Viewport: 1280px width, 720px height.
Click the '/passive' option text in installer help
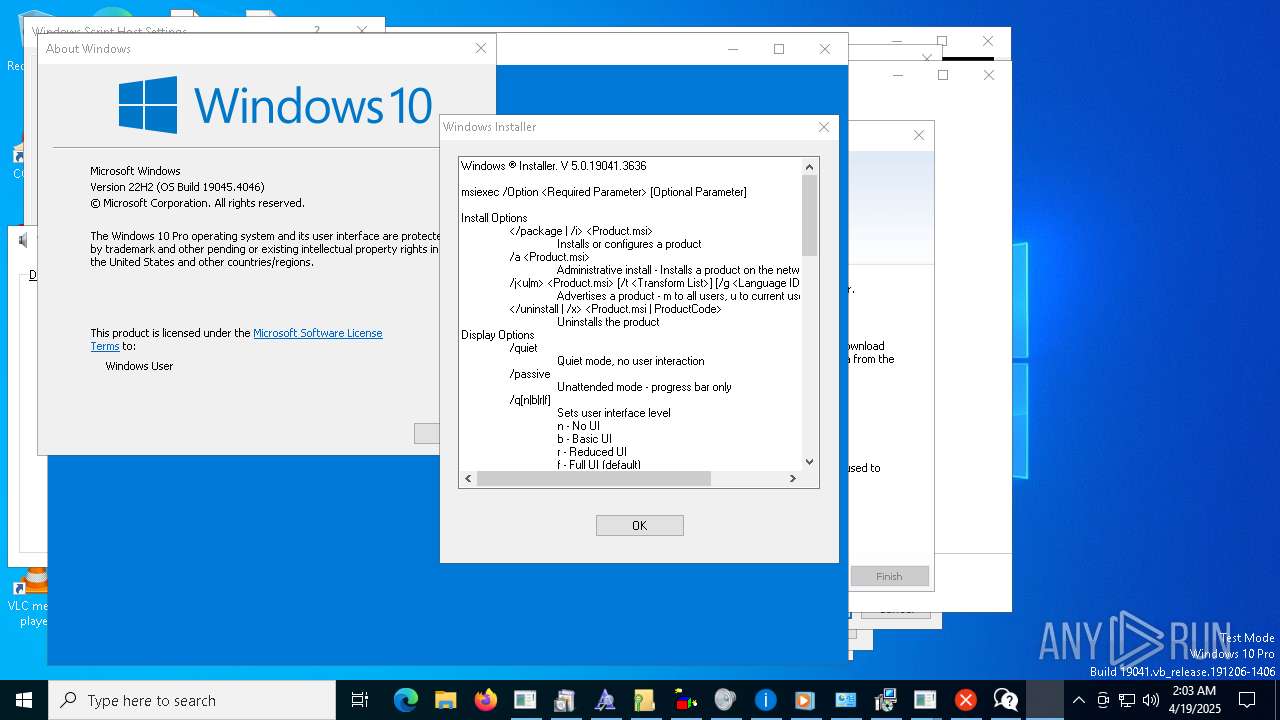pyautogui.click(x=530, y=374)
